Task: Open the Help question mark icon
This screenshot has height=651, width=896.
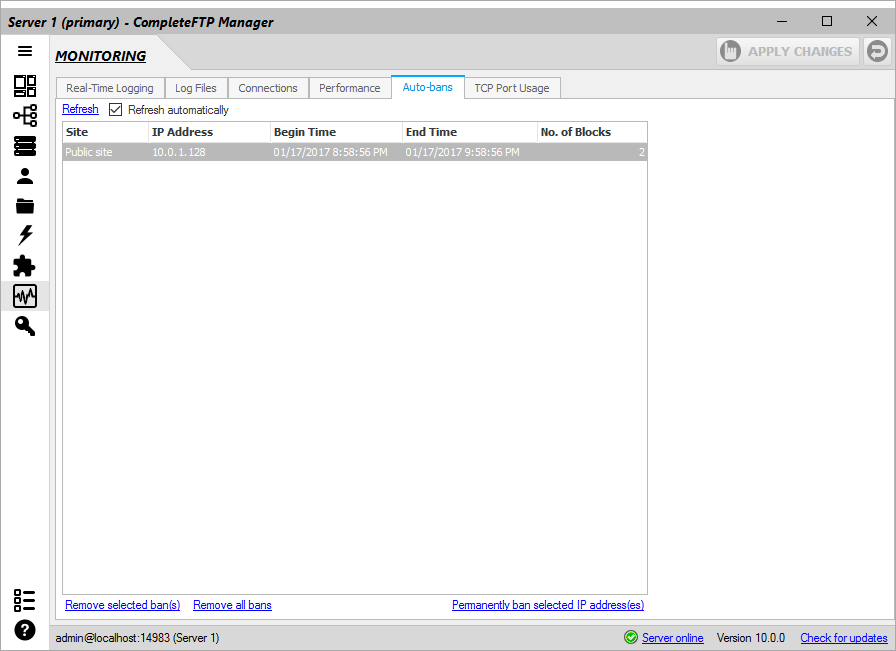Action: pyautogui.click(x=25, y=630)
